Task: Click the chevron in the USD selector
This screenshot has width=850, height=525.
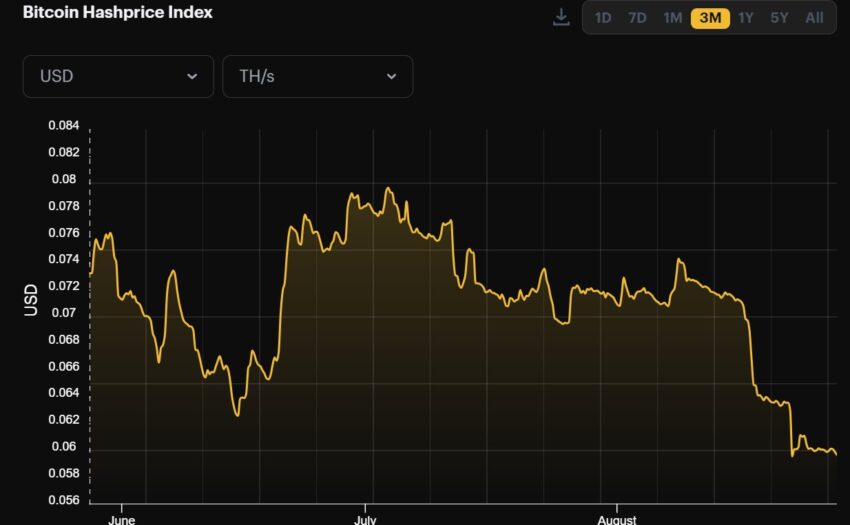Action: [x=192, y=77]
